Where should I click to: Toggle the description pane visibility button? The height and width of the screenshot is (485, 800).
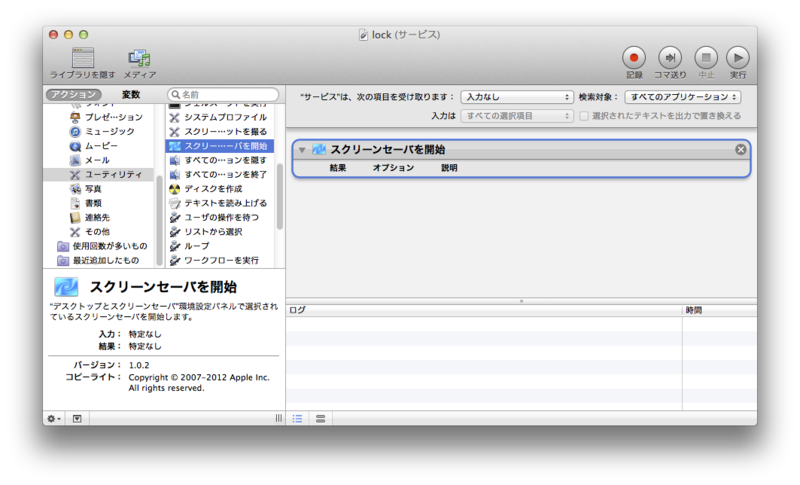click(x=77, y=419)
